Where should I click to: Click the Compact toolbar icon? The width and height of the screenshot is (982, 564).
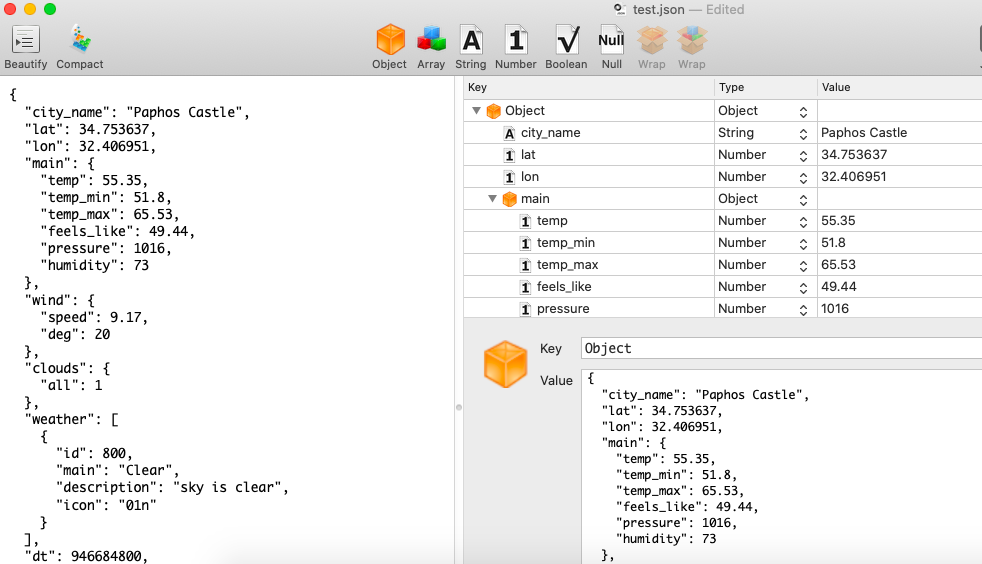click(80, 40)
